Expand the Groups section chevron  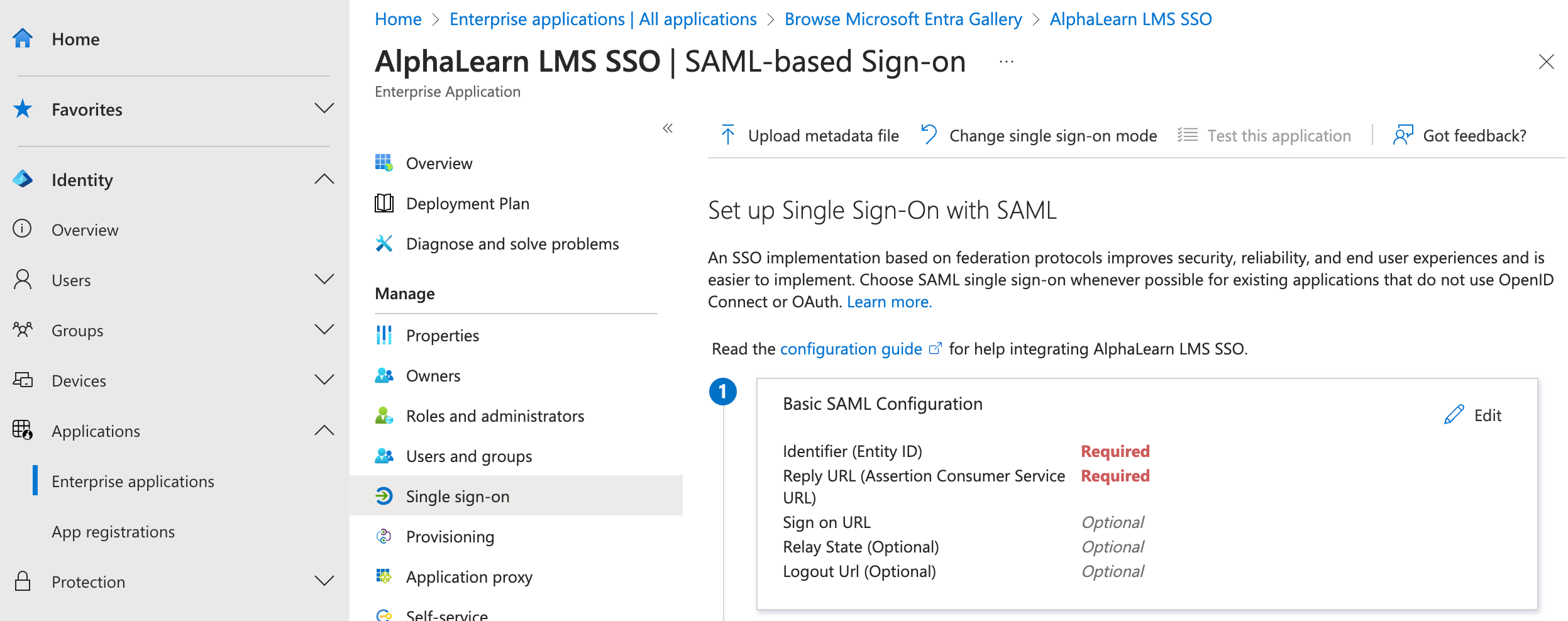click(x=324, y=330)
